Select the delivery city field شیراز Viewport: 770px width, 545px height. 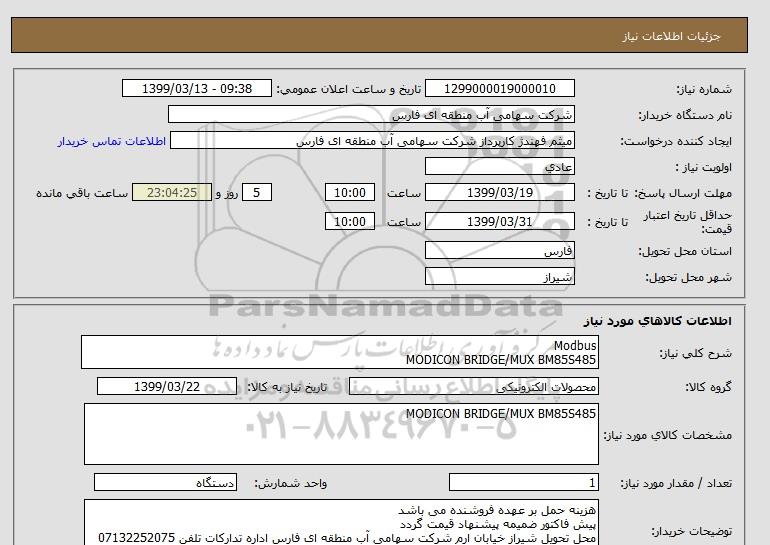tap(499, 276)
